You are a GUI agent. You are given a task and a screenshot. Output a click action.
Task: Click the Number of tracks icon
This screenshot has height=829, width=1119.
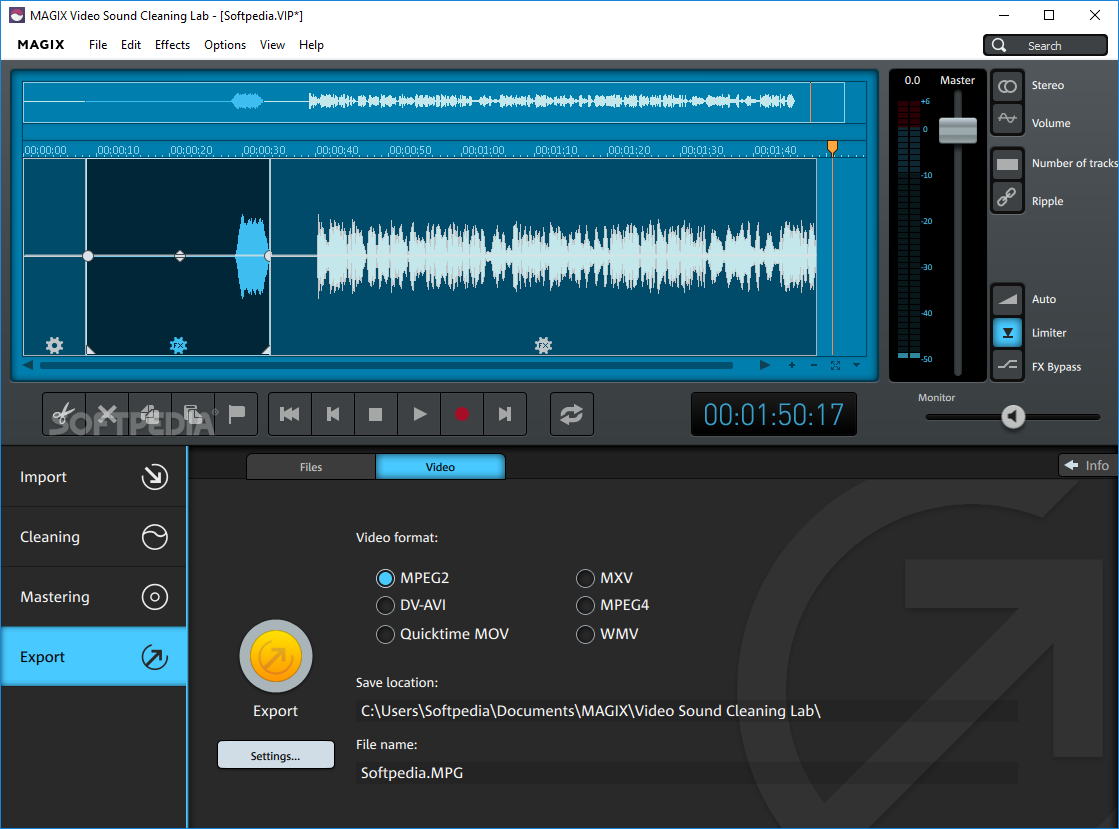pos(1007,165)
